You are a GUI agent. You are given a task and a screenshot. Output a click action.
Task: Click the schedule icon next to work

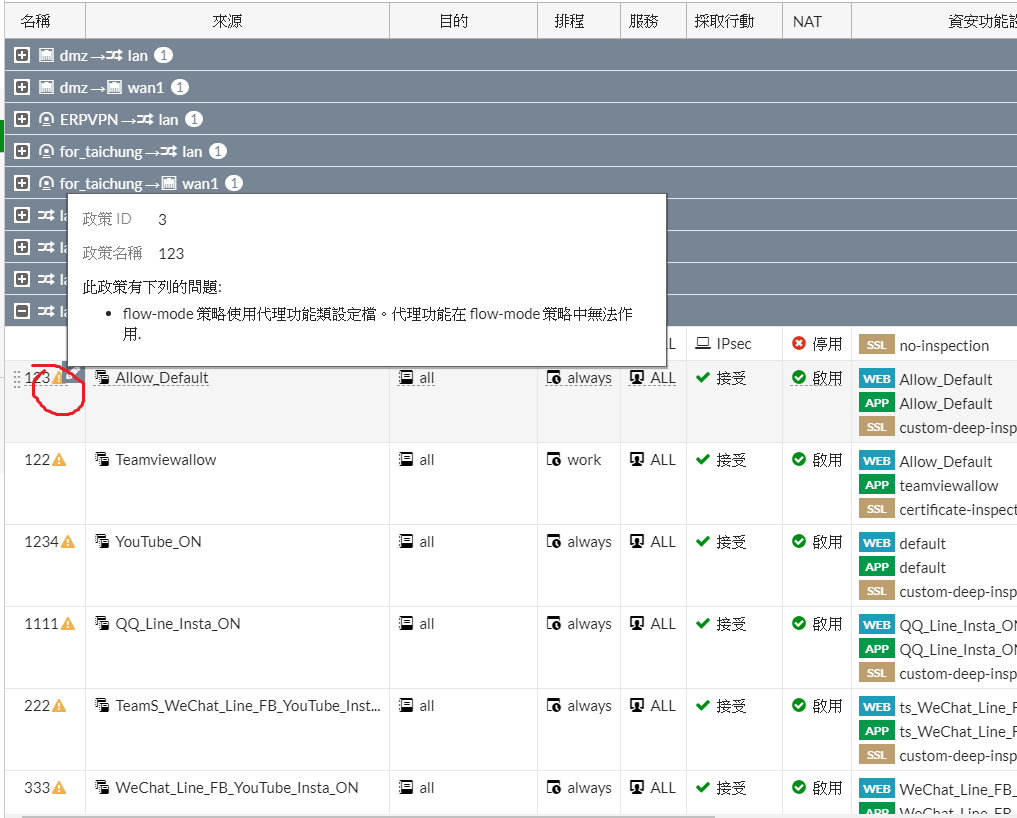pos(554,460)
